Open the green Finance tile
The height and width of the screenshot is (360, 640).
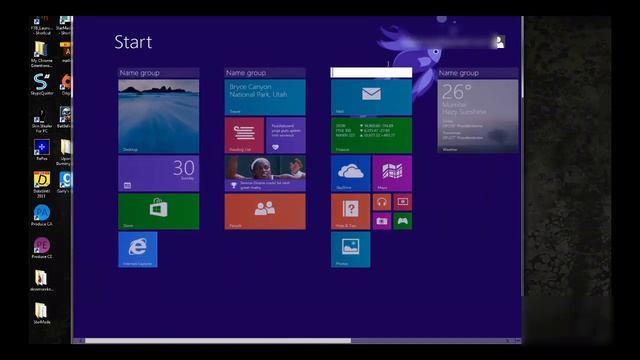click(371, 136)
